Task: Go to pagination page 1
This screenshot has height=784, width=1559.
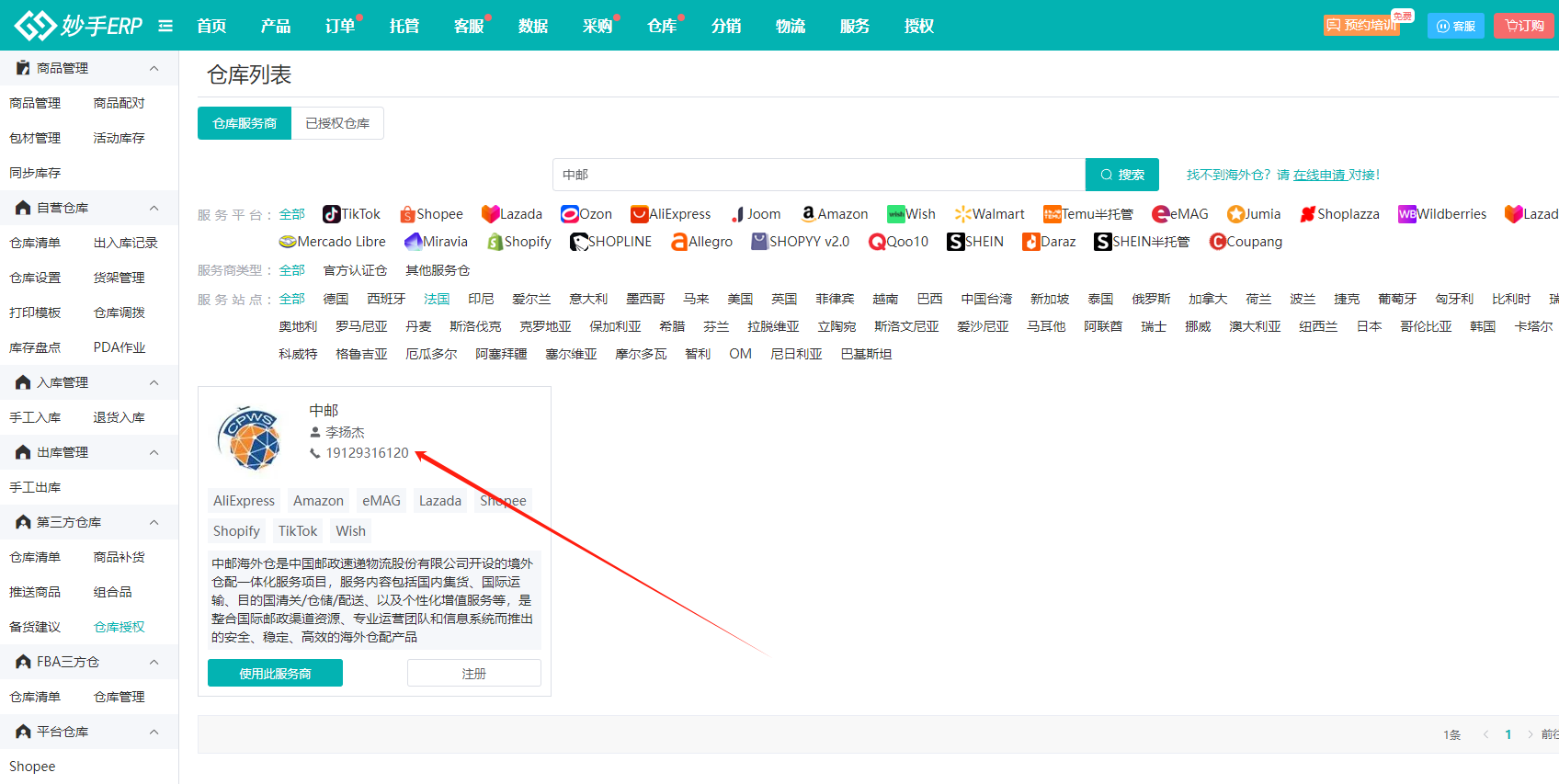Action: (1508, 734)
